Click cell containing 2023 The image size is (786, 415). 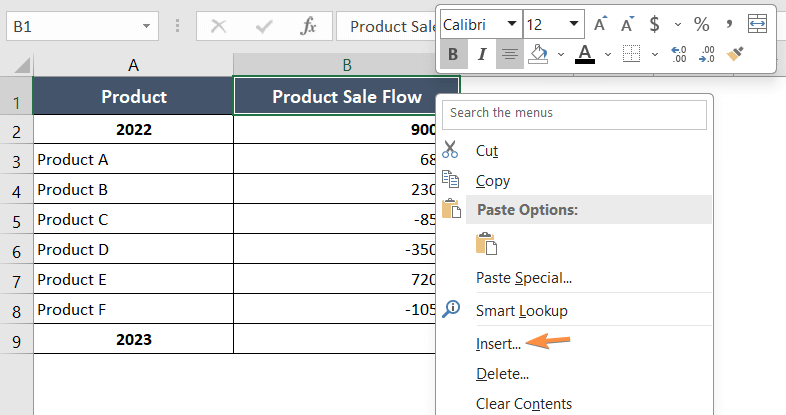click(133, 339)
